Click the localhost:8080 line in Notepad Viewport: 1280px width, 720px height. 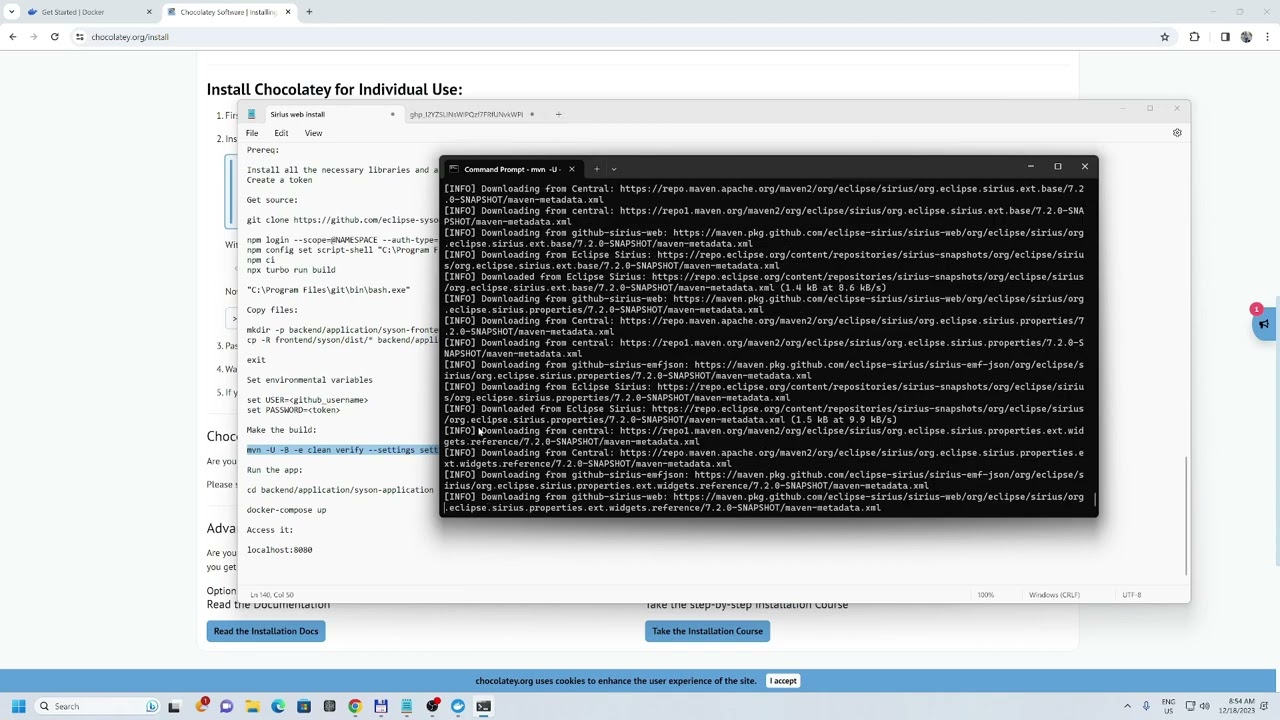pyautogui.click(x=279, y=550)
